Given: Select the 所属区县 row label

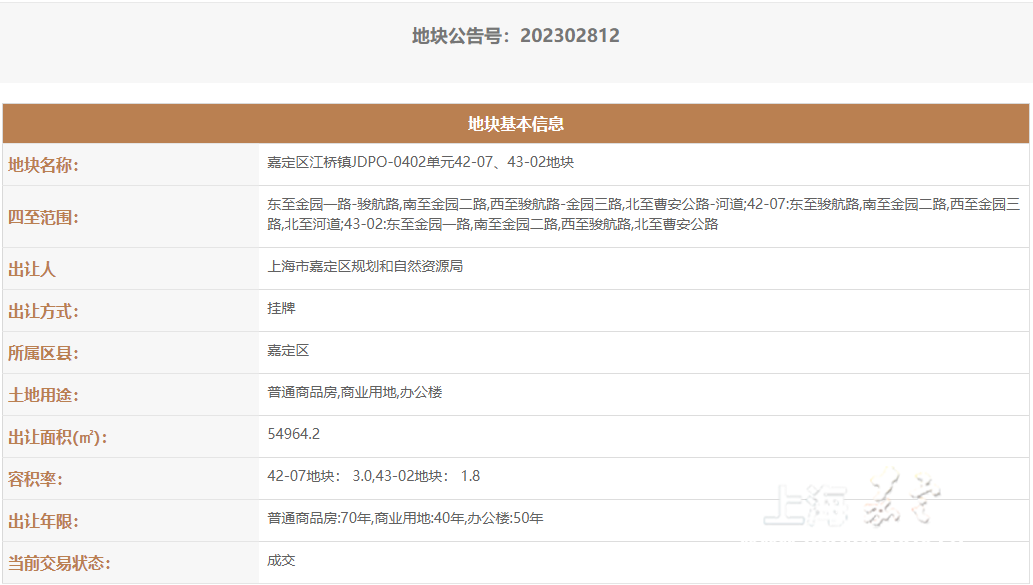Looking at the screenshot, I should [x=43, y=353].
